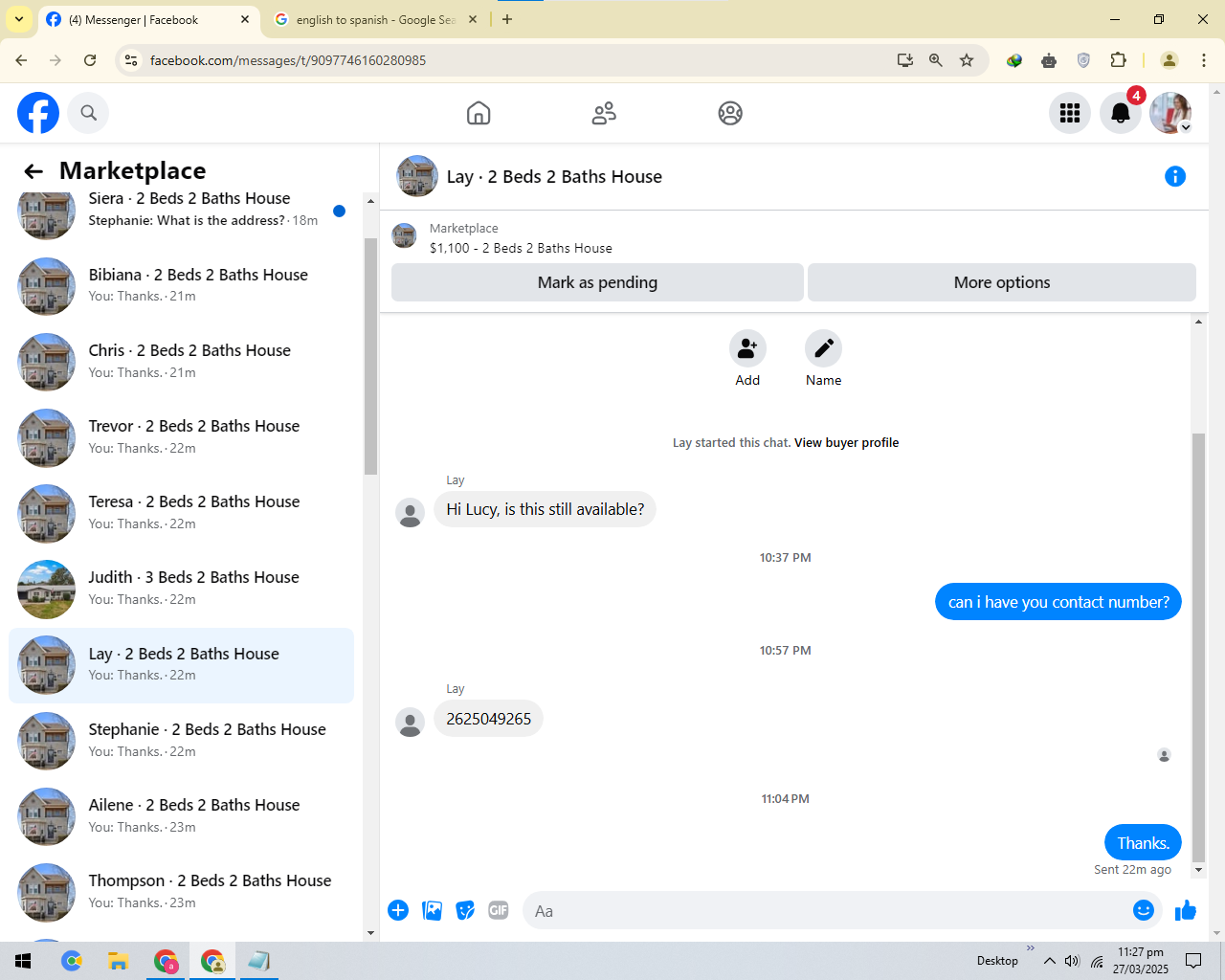The width and height of the screenshot is (1225, 980).
Task: Open the Facebook menu grid icon
Action: (x=1070, y=113)
